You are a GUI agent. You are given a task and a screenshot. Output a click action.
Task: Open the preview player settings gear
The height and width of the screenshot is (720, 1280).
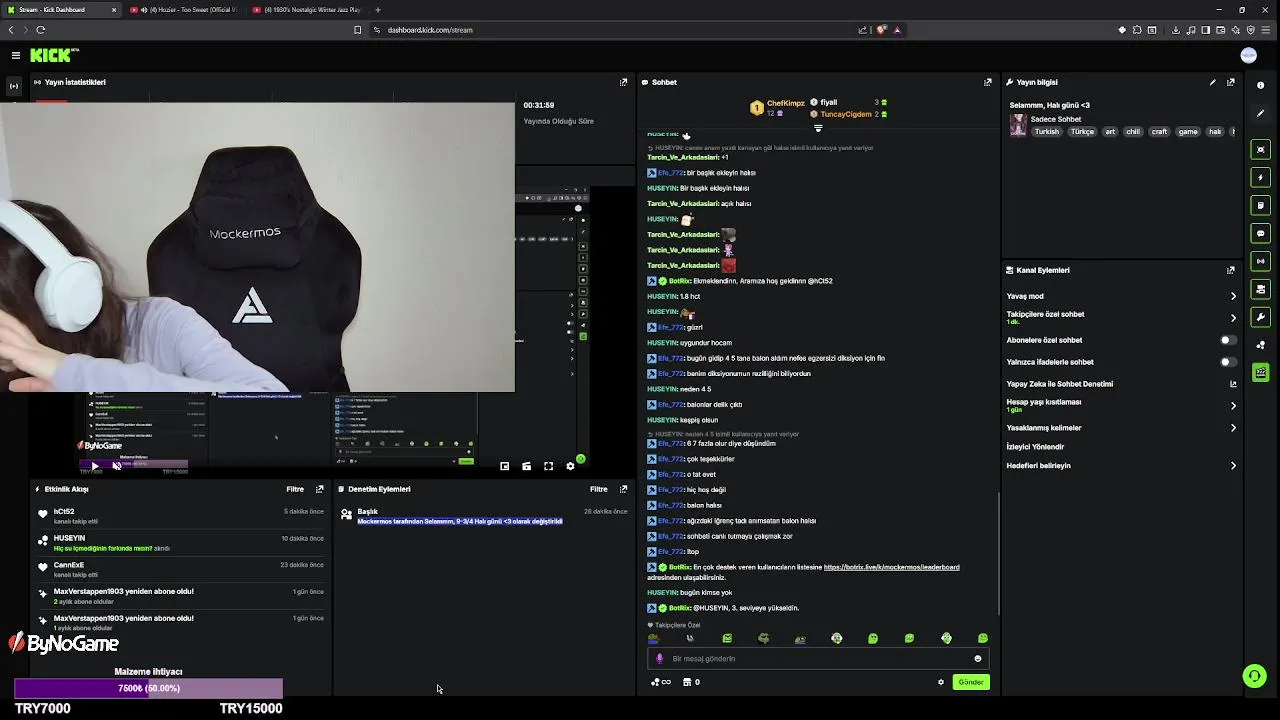[x=570, y=466]
